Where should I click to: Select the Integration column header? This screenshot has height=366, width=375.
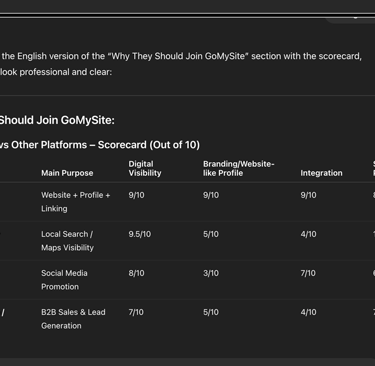321,173
